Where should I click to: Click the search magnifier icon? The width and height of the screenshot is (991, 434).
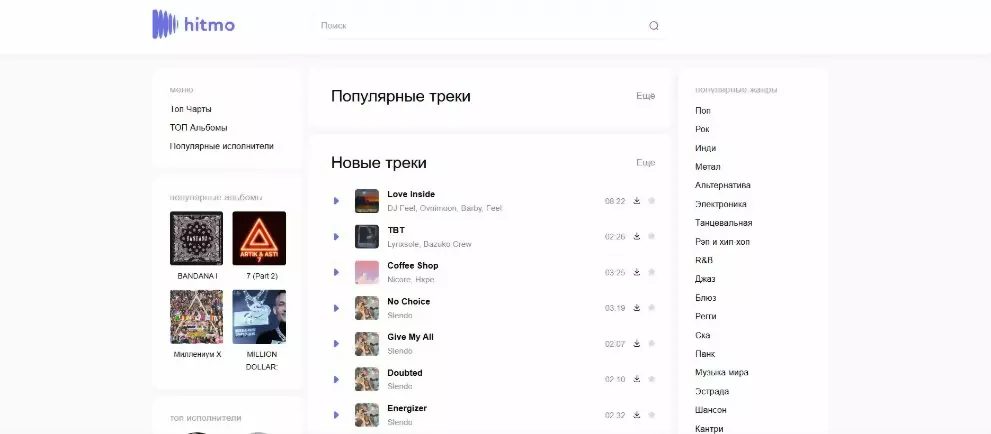click(x=654, y=26)
